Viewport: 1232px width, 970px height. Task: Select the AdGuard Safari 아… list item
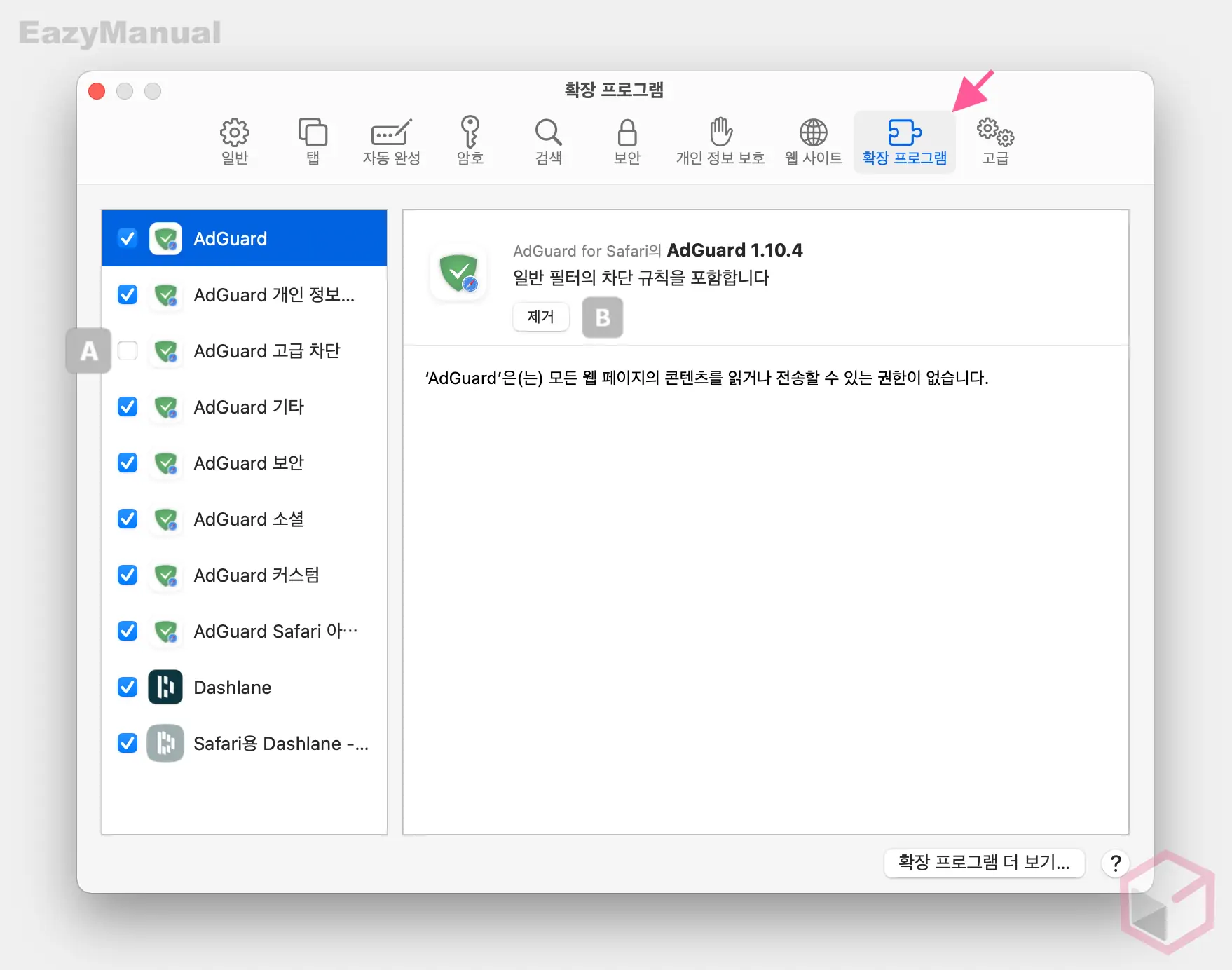(245, 631)
